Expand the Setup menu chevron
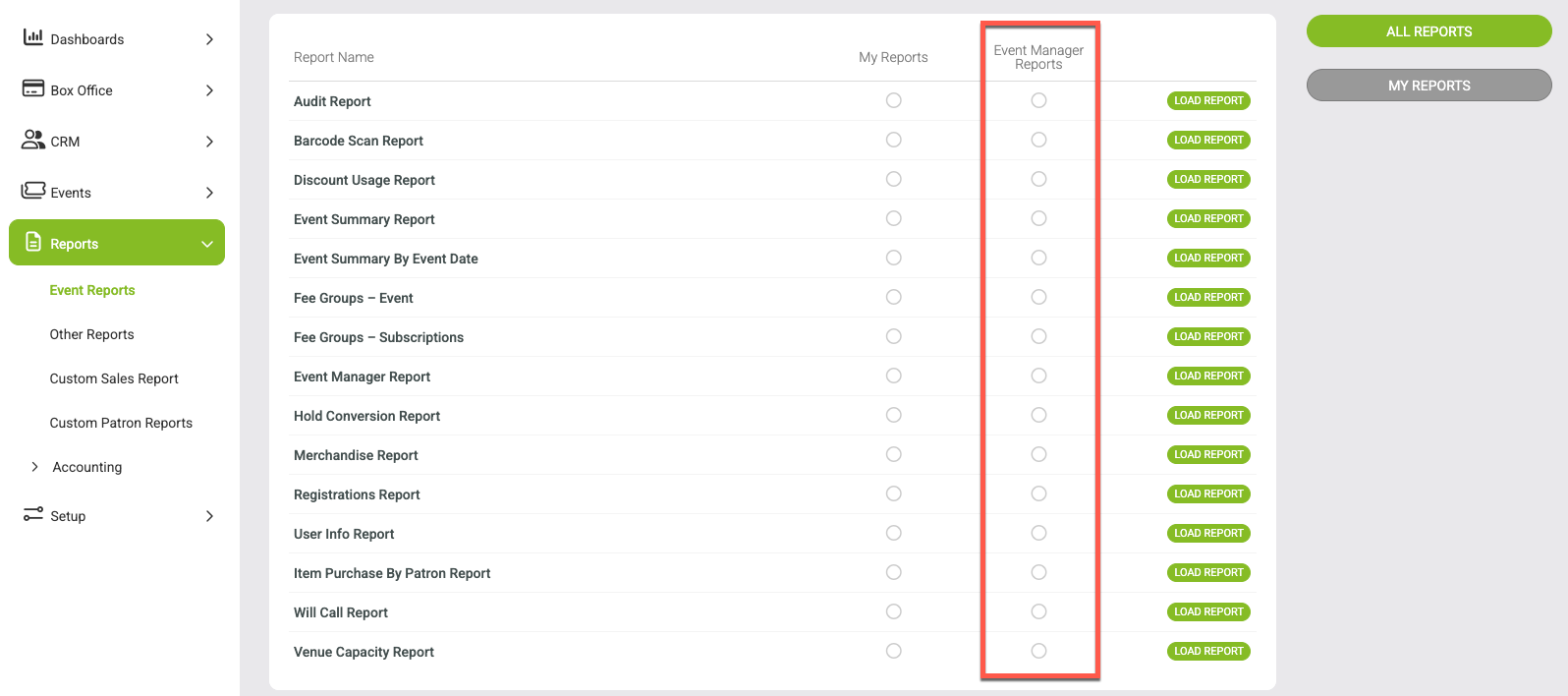1568x696 pixels. [x=209, y=516]
